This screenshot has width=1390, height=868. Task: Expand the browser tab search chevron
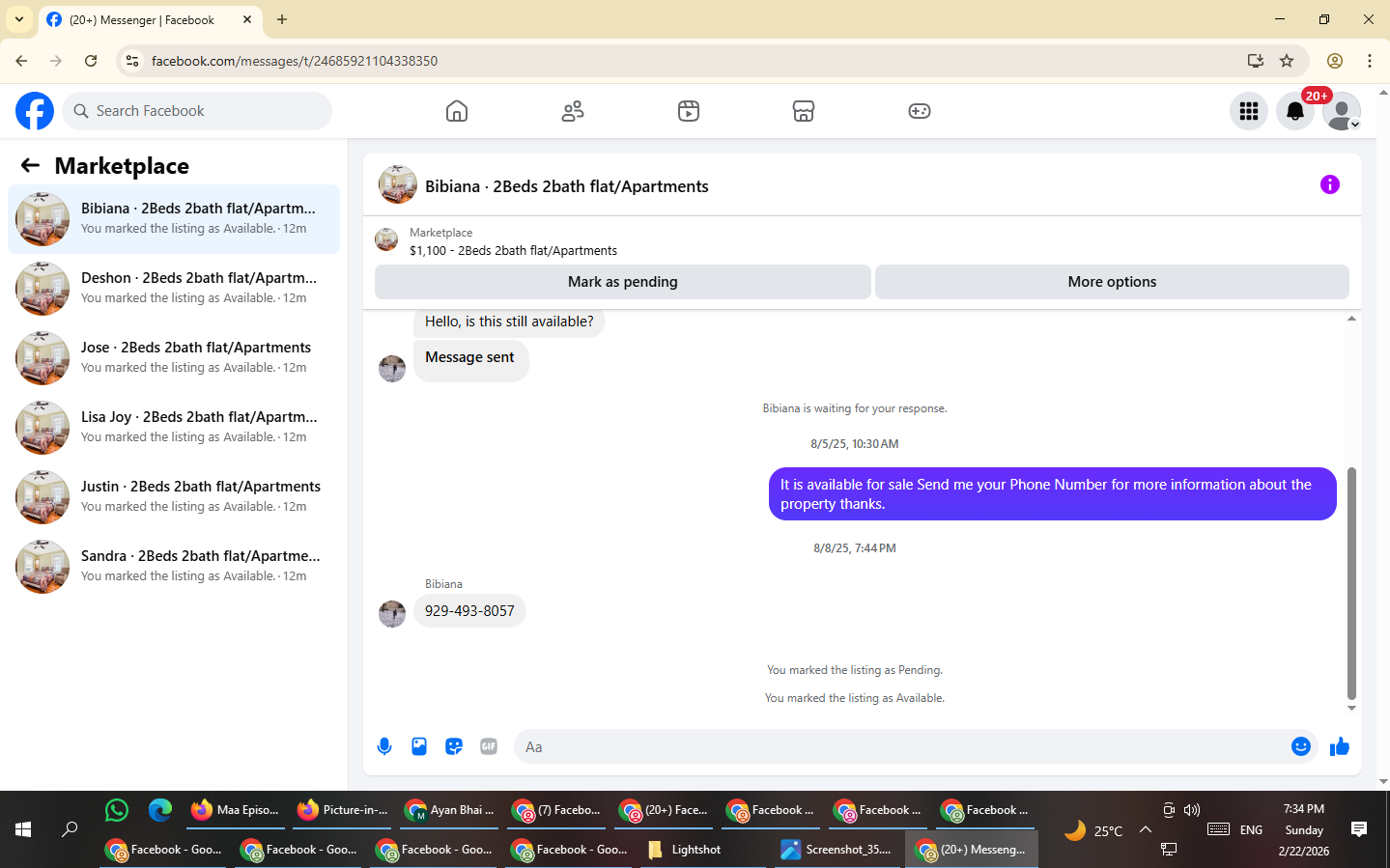(19, 19)
